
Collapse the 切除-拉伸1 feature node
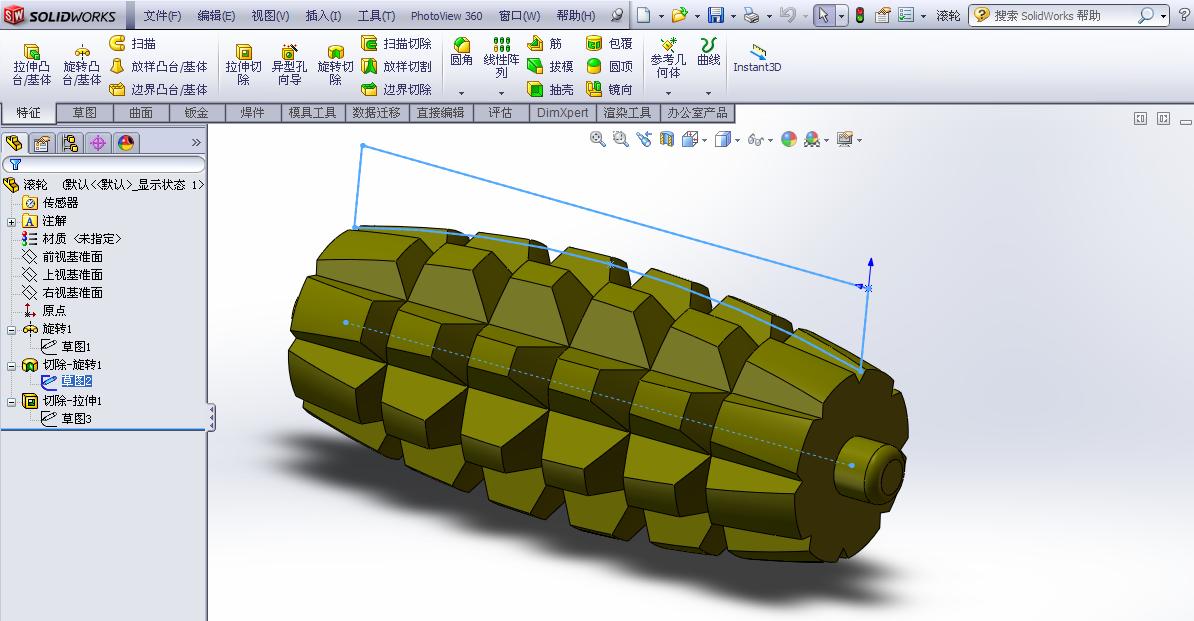pos(11,402)
